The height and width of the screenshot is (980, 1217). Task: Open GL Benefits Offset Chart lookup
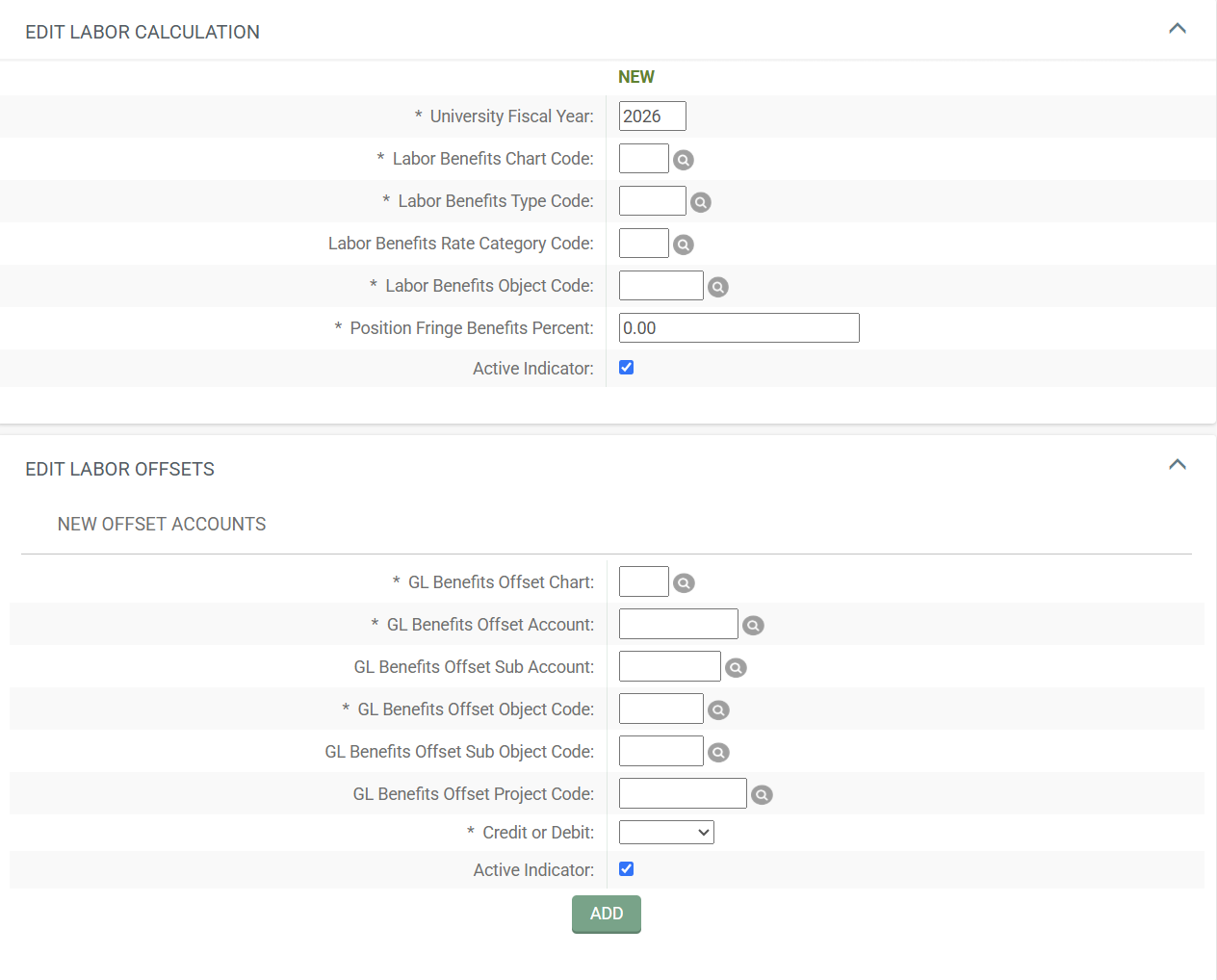684,583
